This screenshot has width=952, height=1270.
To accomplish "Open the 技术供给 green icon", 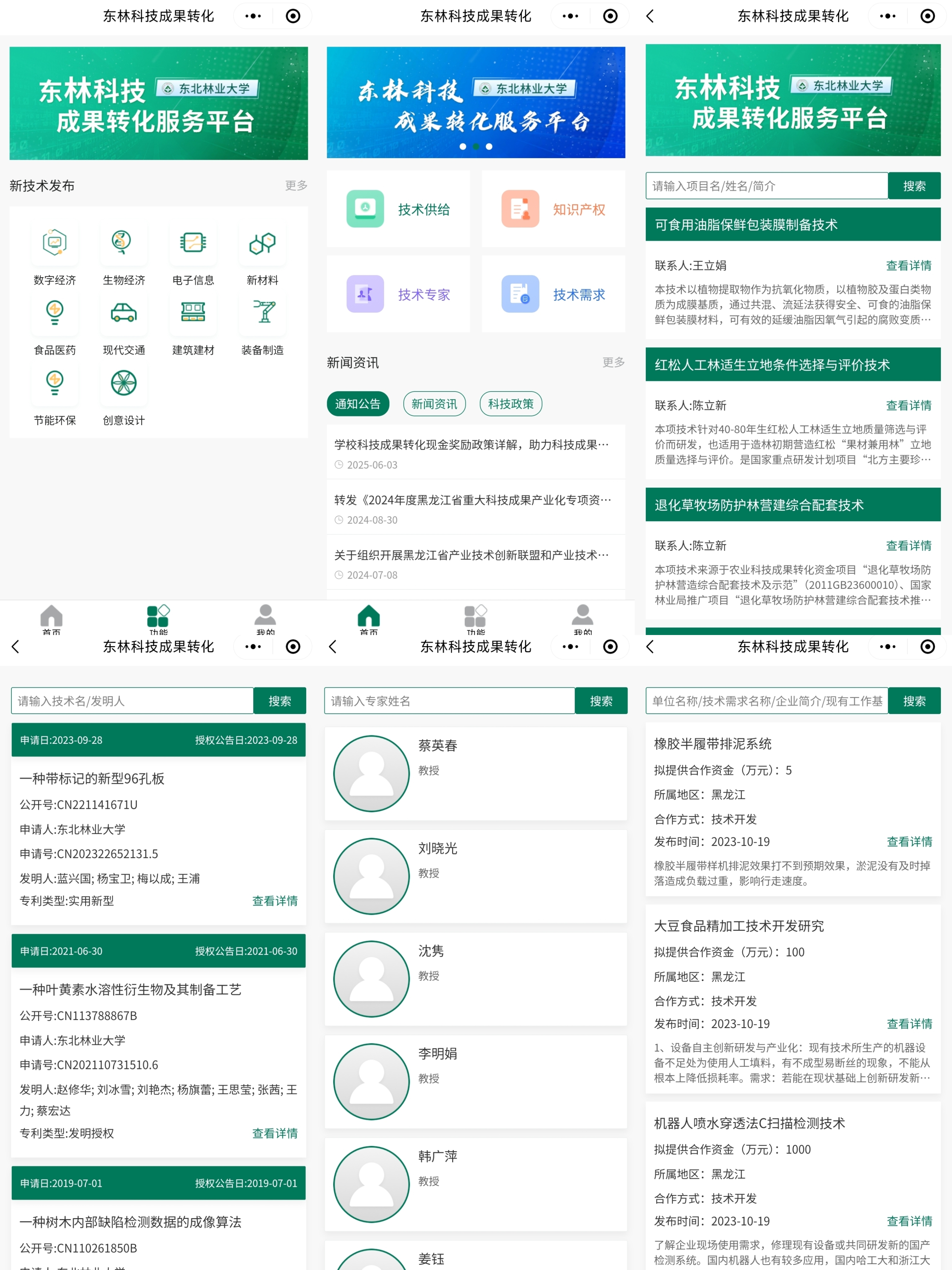I will pyautogui.click(x=365, y=209).
